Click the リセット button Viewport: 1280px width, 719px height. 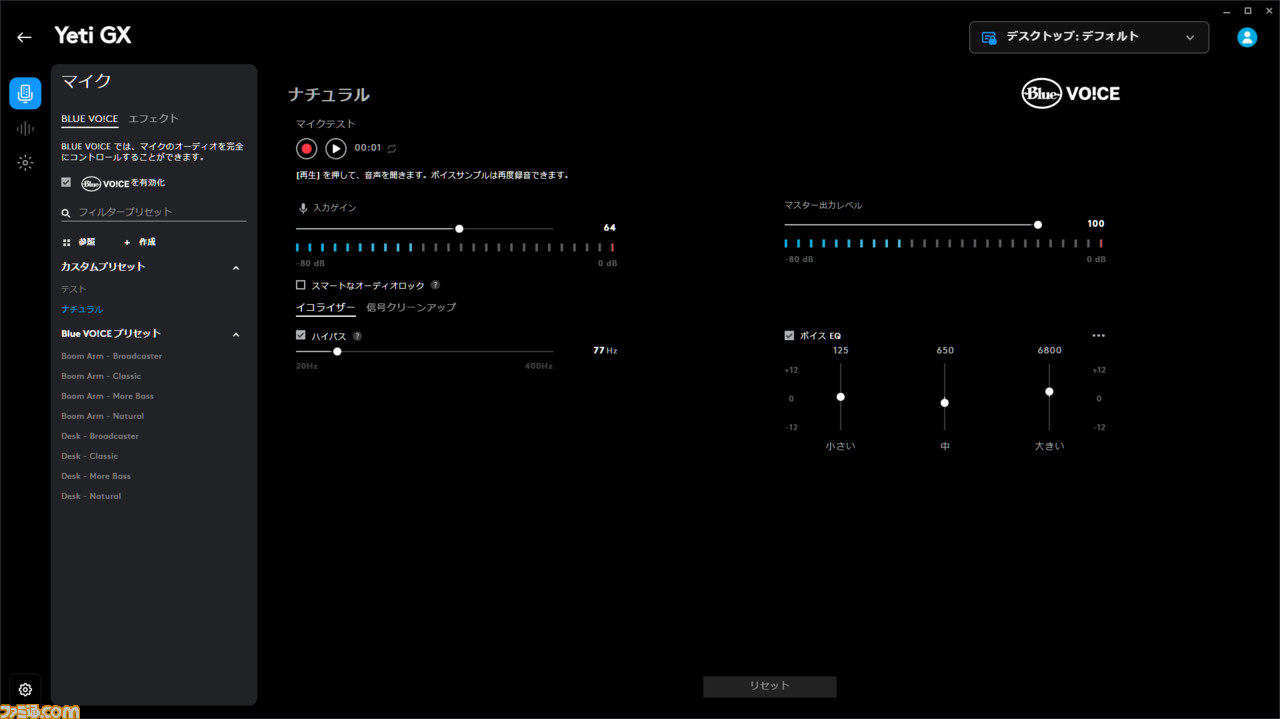point(770,686)
